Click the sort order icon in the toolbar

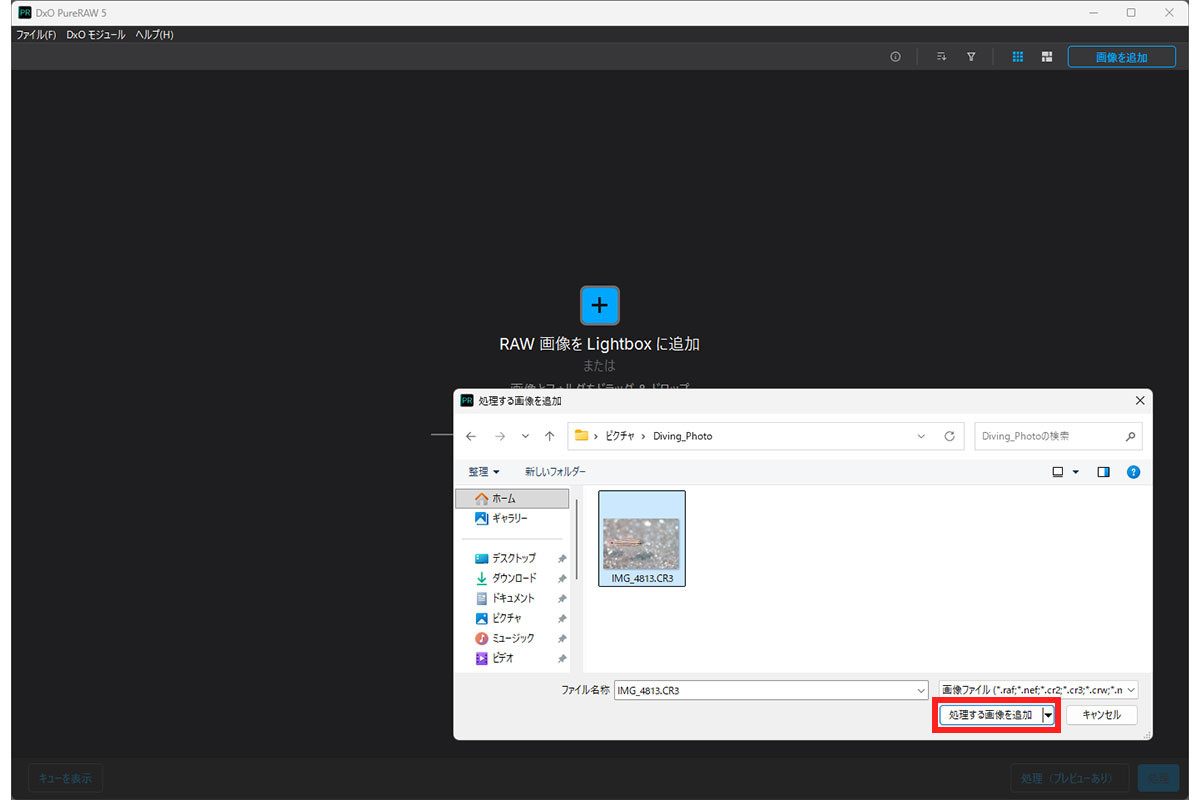(x=941, y=57)
